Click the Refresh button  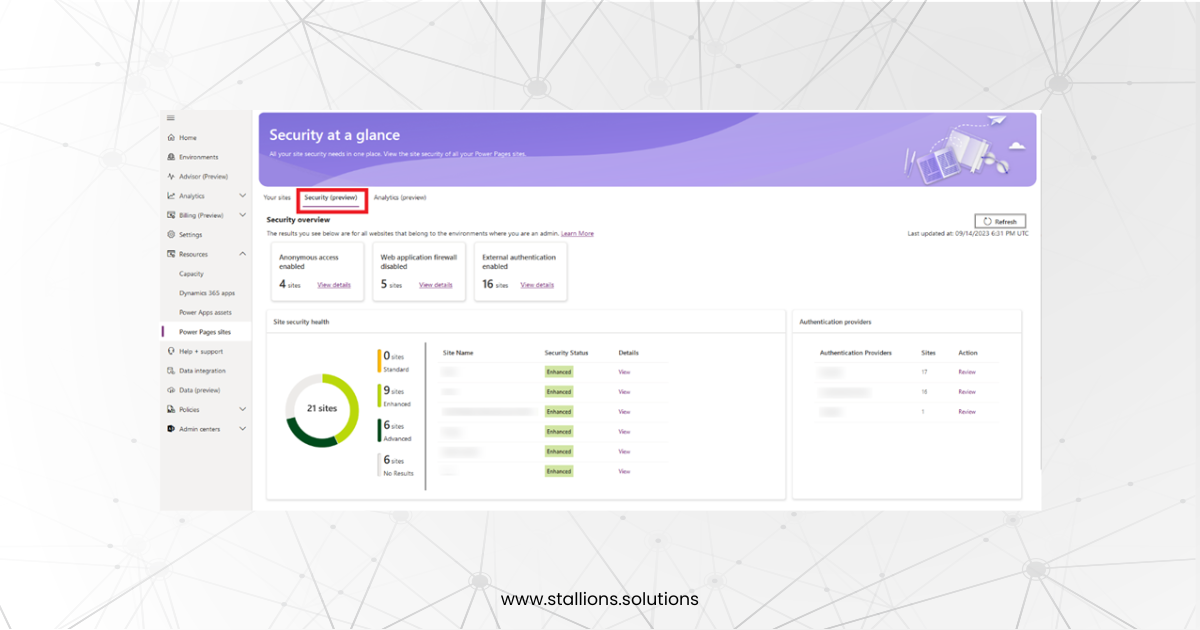pos(1000,222)
